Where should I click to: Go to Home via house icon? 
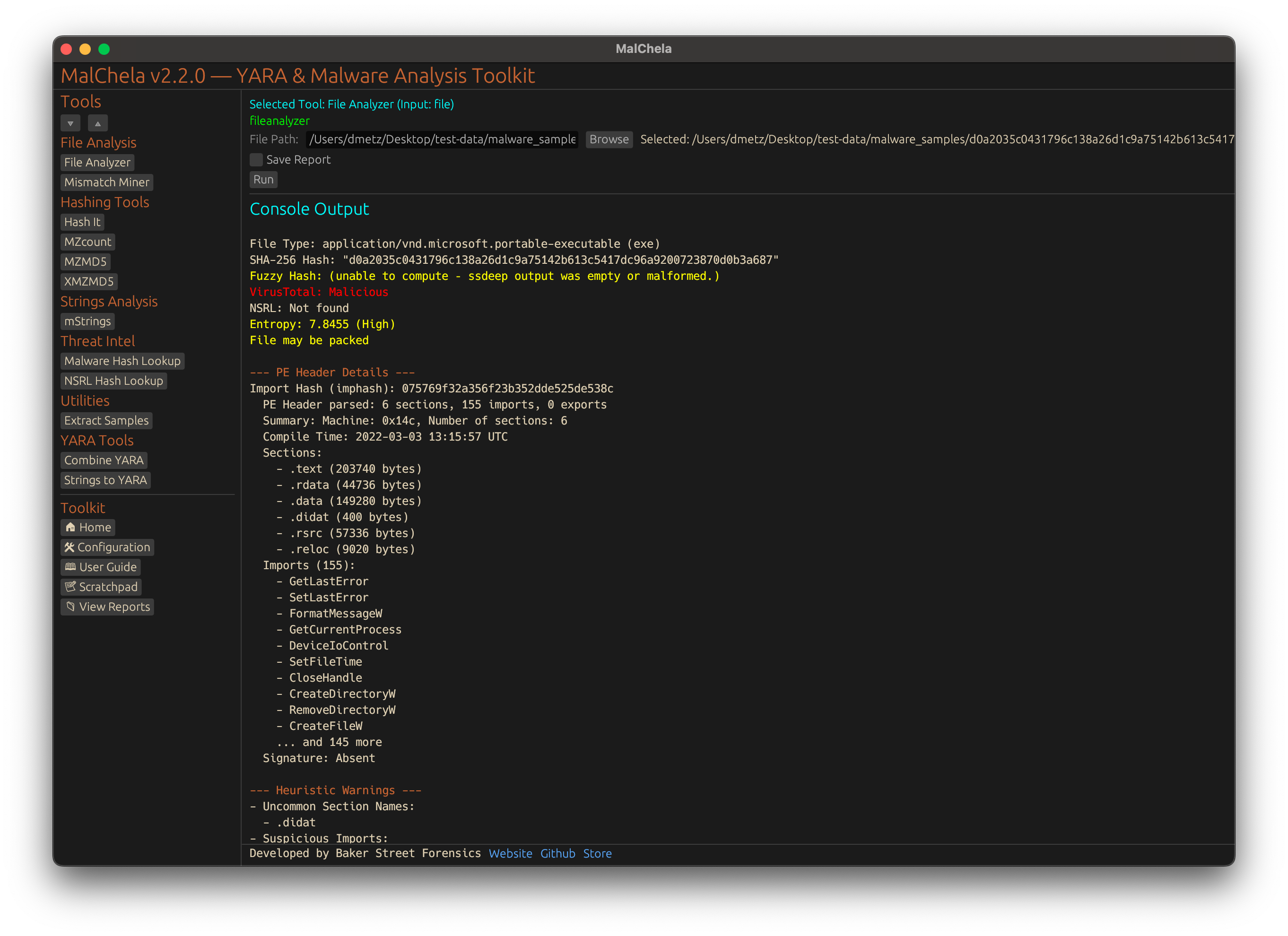[x=88, y=527]
